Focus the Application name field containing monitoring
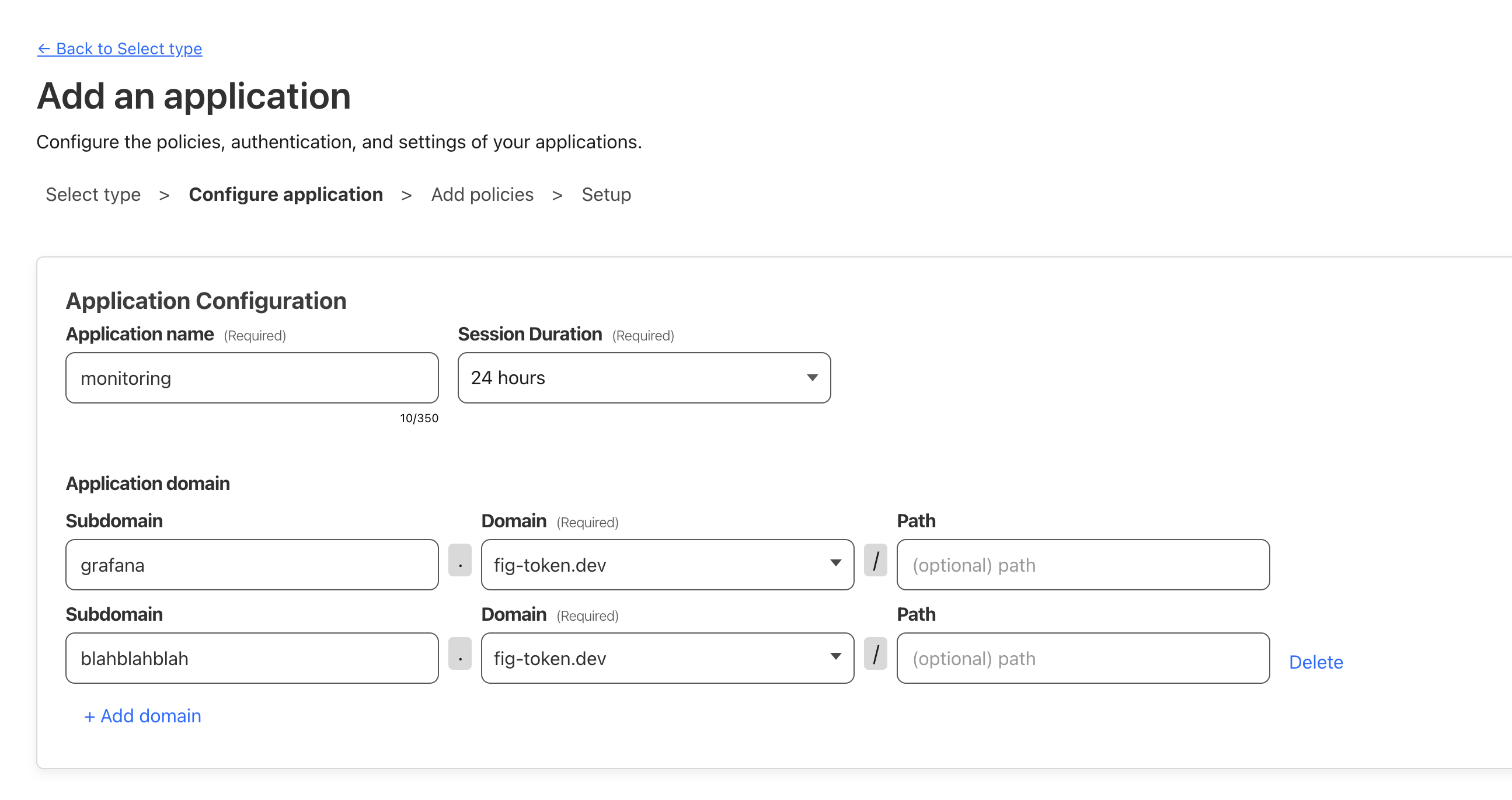The width and height of the screenshot is (1512, 800). pyautogui.click(x=252, y=378)
